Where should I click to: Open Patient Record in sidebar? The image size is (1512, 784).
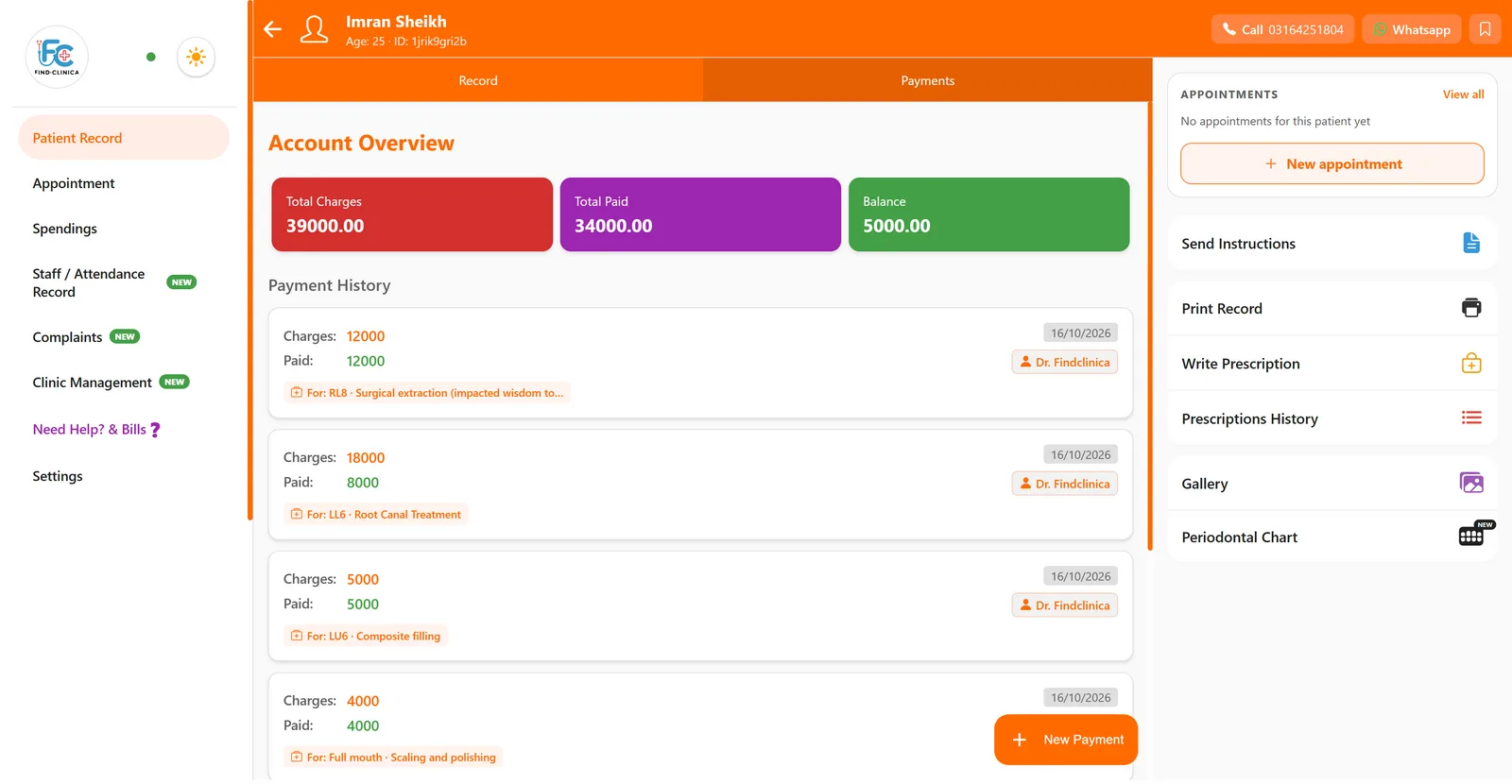pyautogui.click(x=124, y=138)
